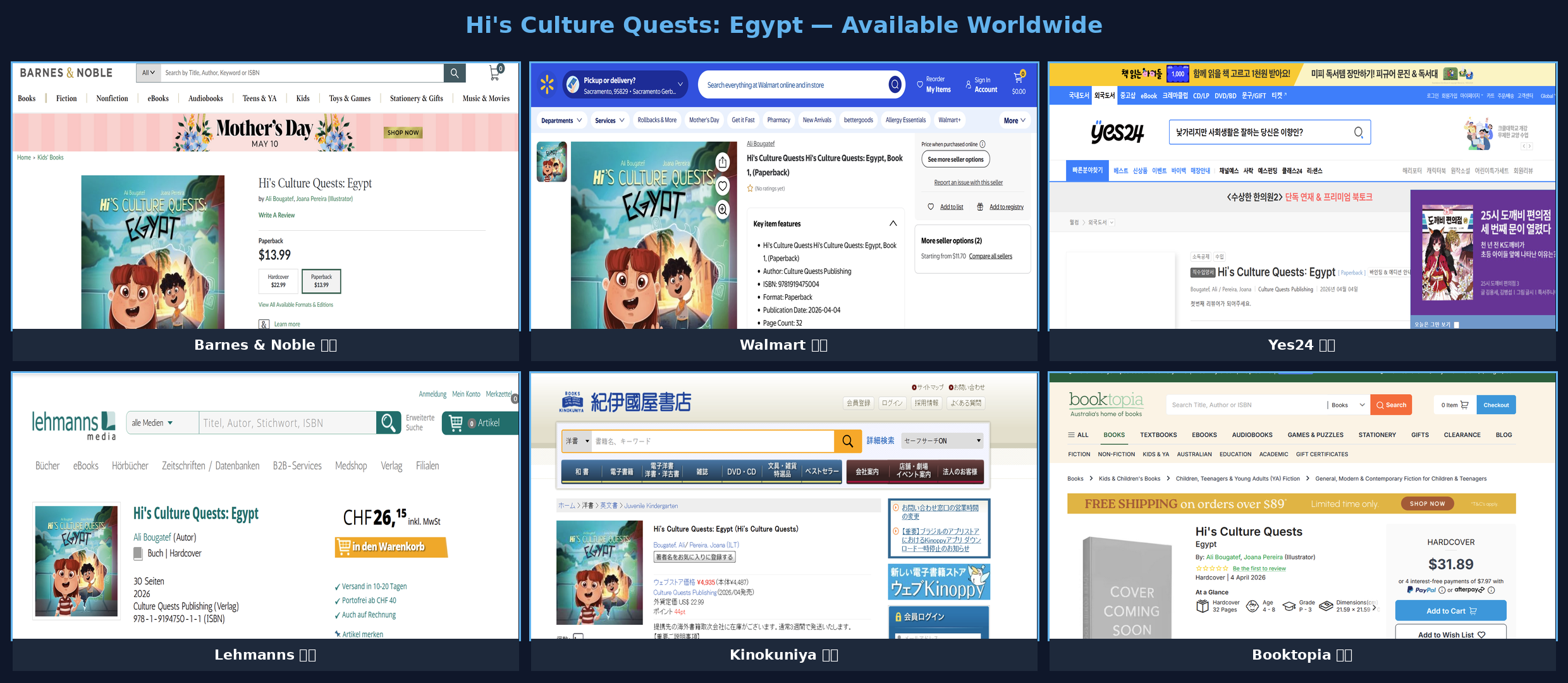Open Booktopia ALL hamburger menu

click(1078, 435)
